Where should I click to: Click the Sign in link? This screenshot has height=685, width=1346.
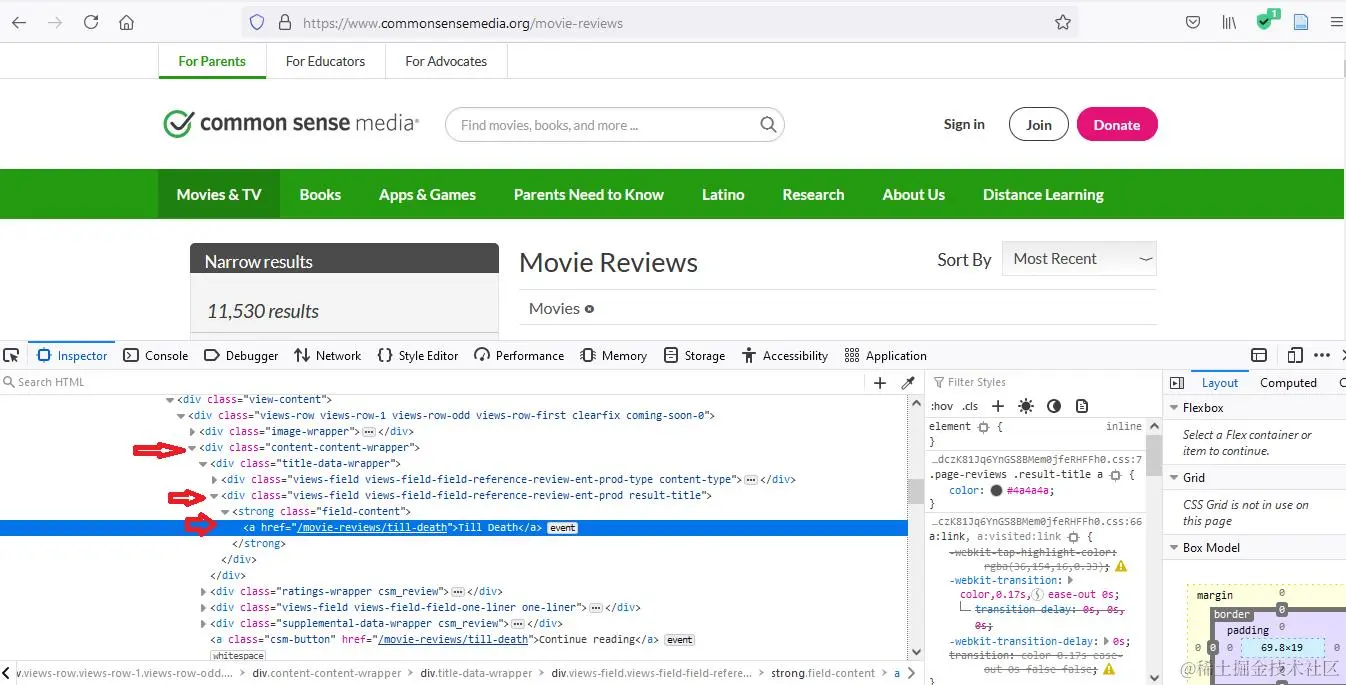[x=964, y=124]
